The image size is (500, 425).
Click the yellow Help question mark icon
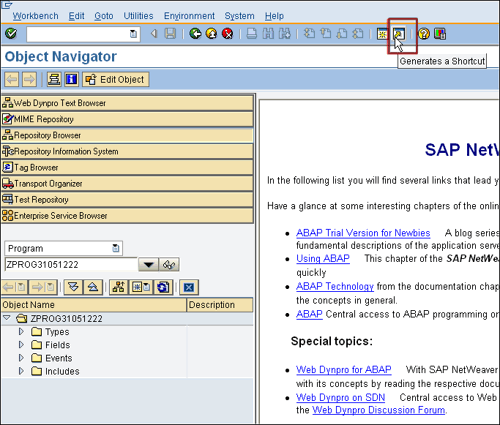(424, 34)
